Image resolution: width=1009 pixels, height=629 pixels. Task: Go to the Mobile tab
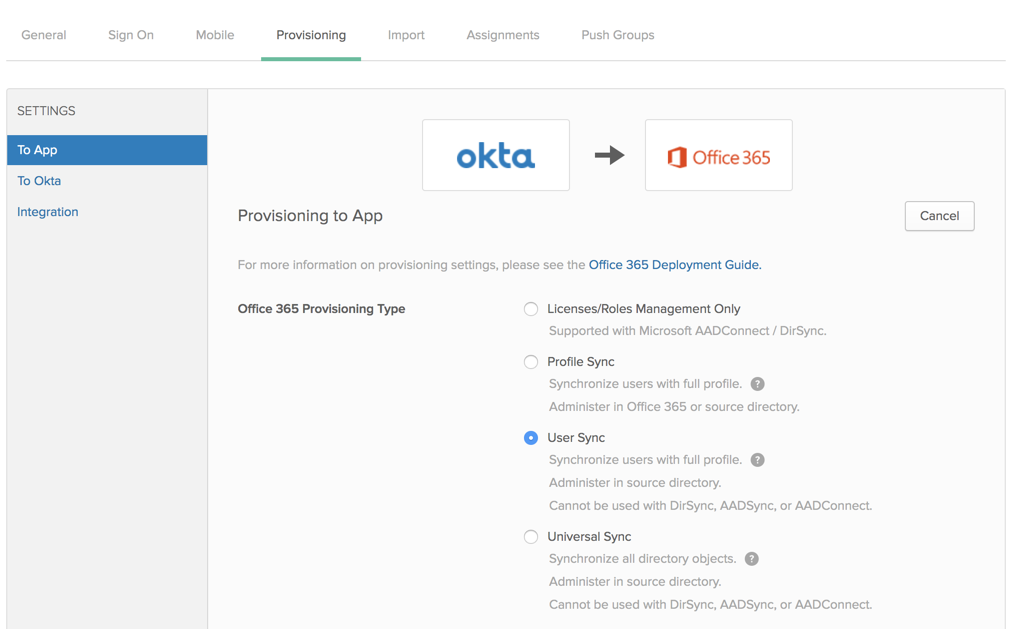215,35
